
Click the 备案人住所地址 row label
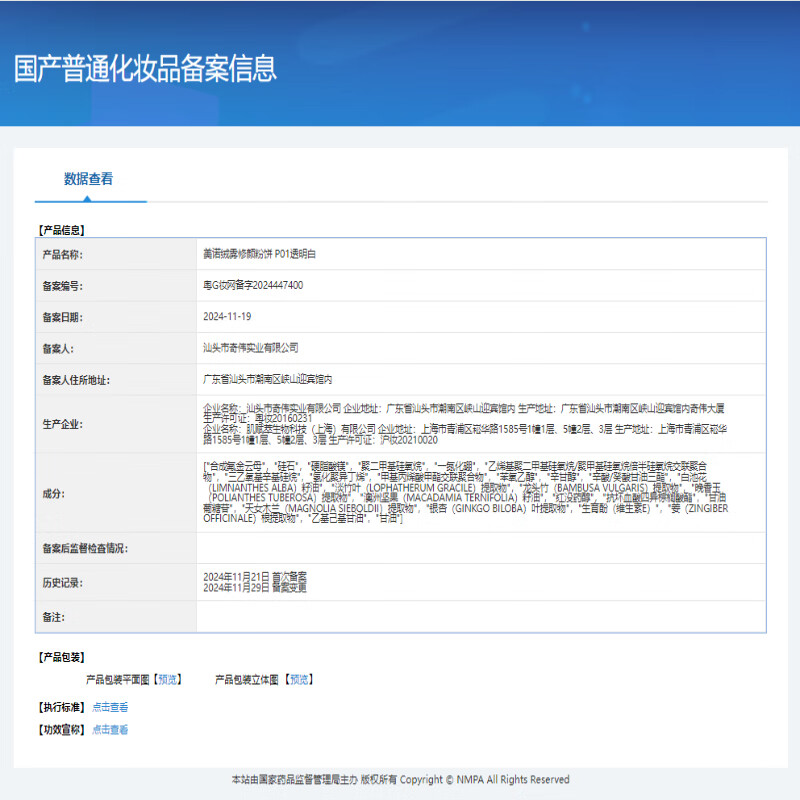76,380
